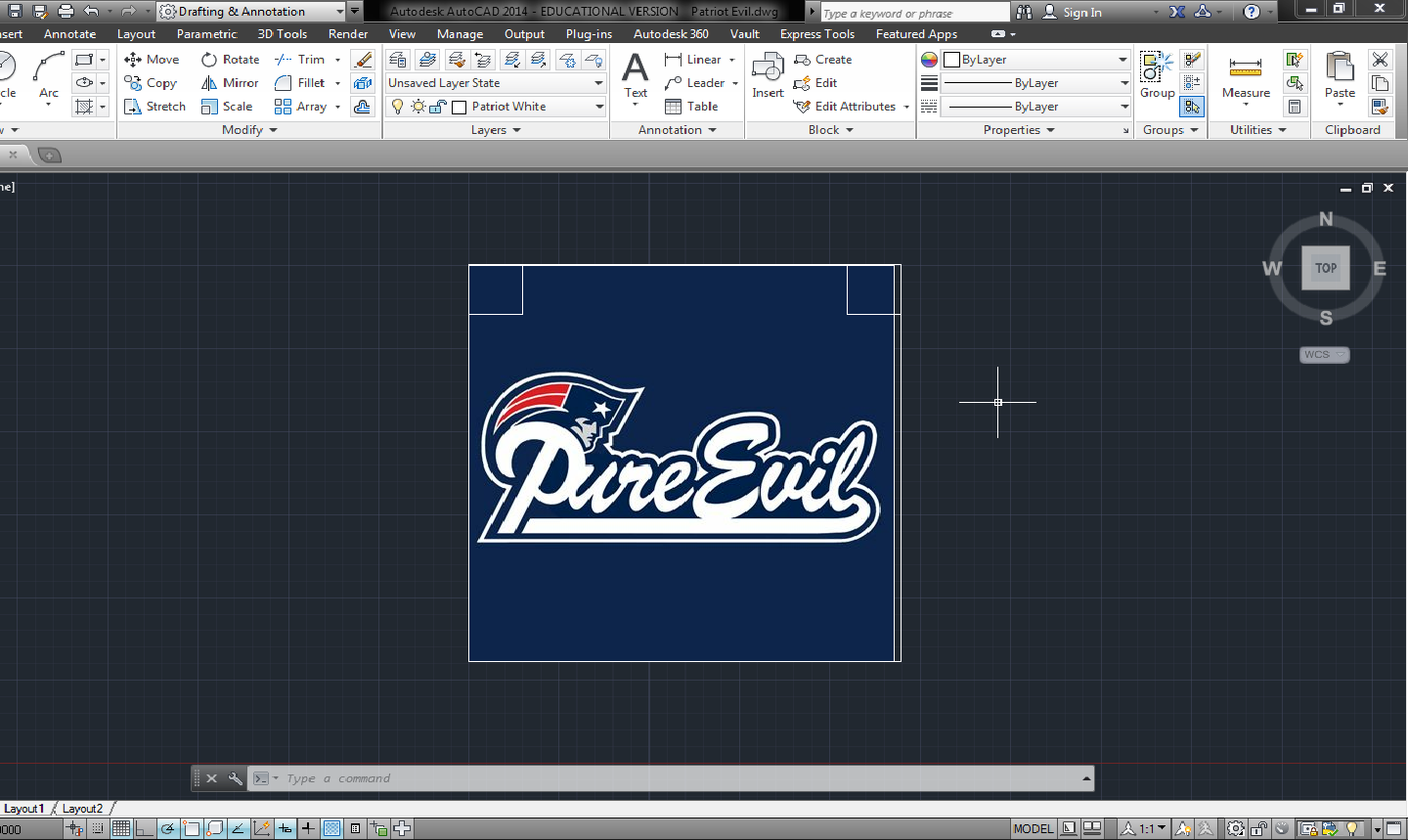Click the TOP face of the ViewCube
Screen dimensions: 1408x840
point(1326,268)
